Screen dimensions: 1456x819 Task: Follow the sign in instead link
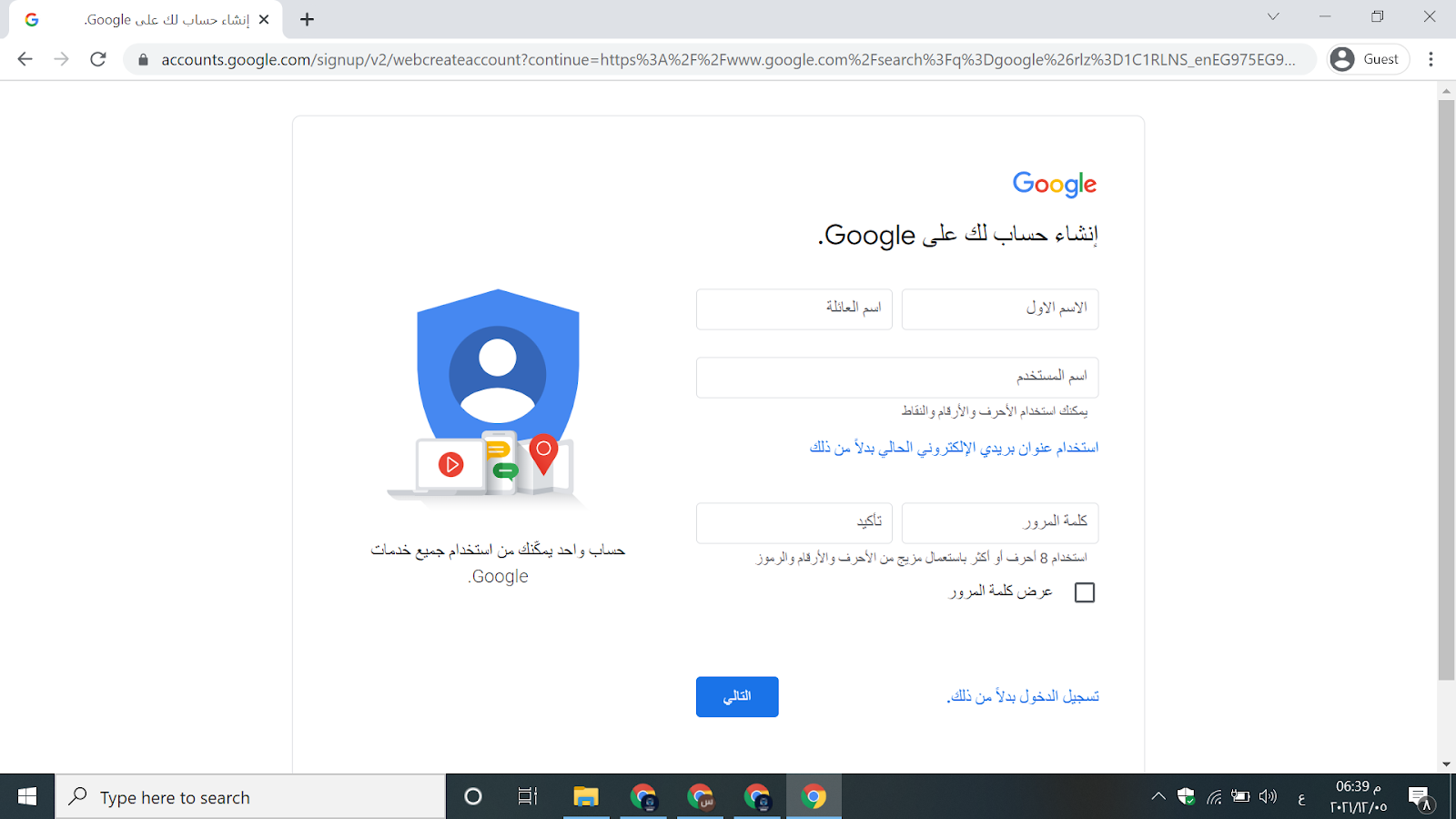coord(1023,696)
